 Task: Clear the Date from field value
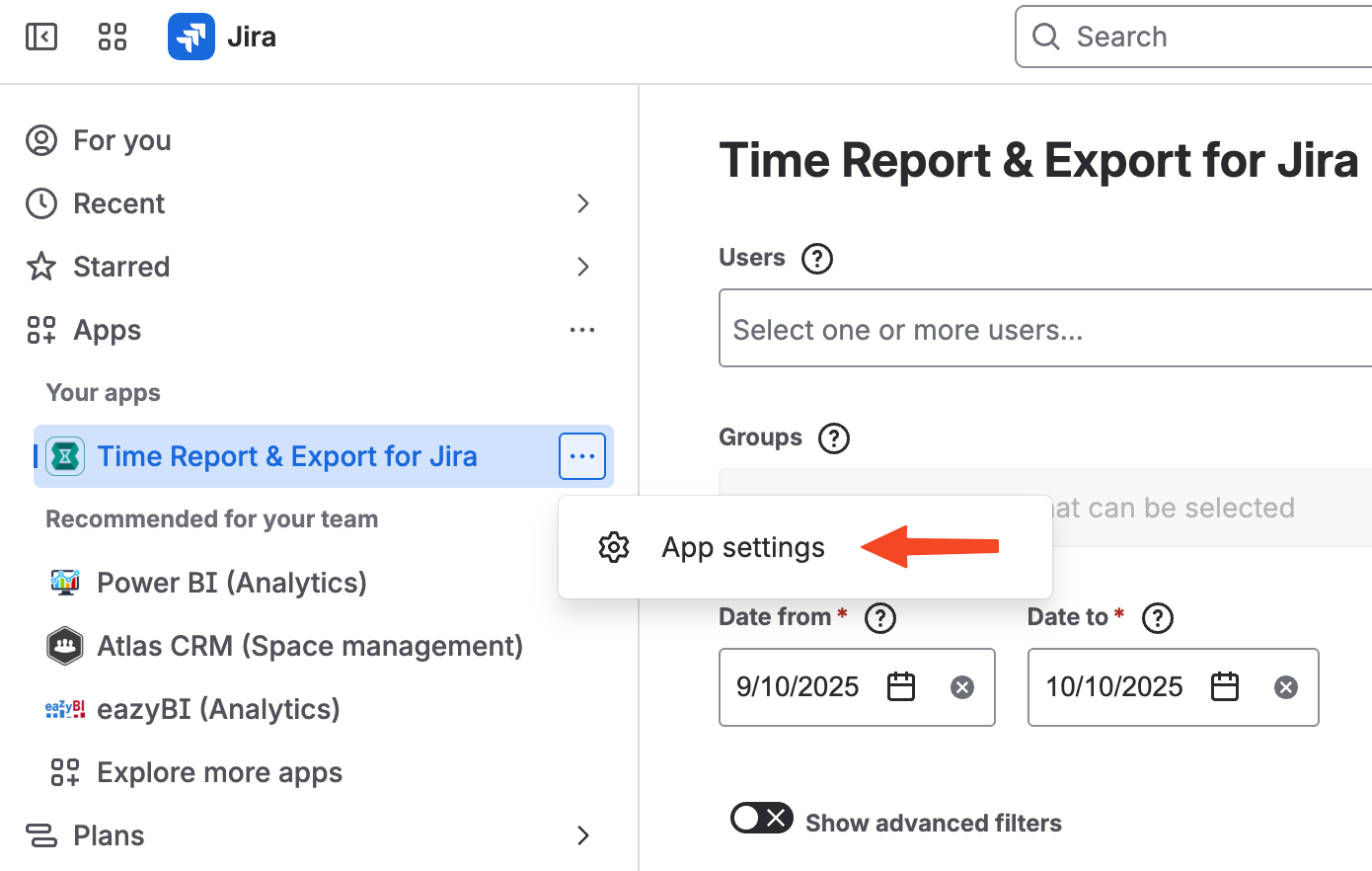click(962, 687)
